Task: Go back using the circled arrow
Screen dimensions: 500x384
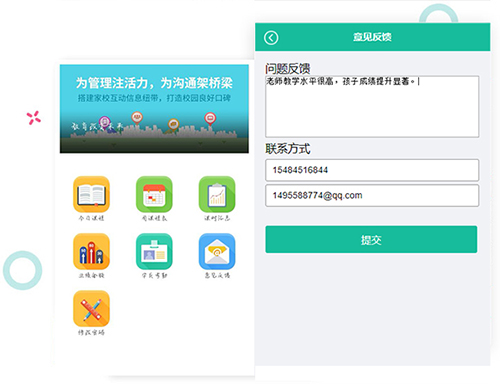Action: [x=271, y=38]
